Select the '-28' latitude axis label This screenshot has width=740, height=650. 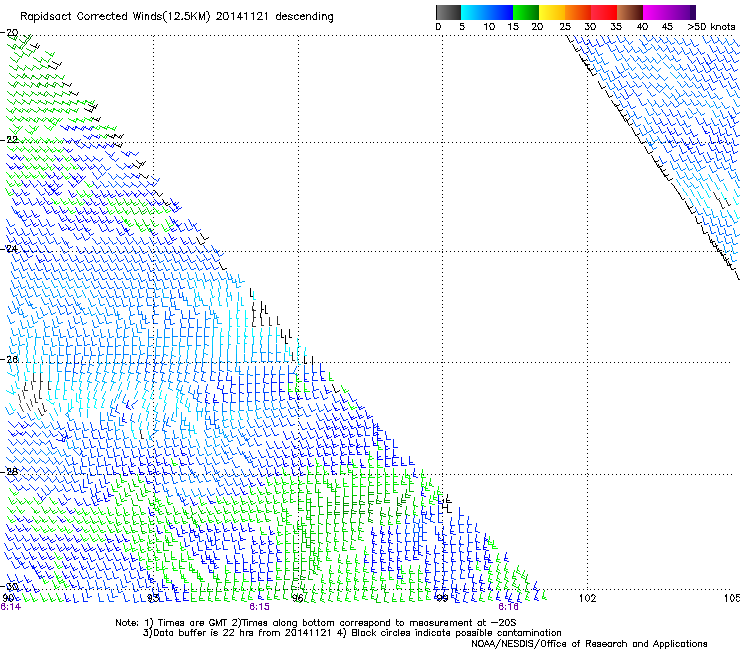point(9,471)
